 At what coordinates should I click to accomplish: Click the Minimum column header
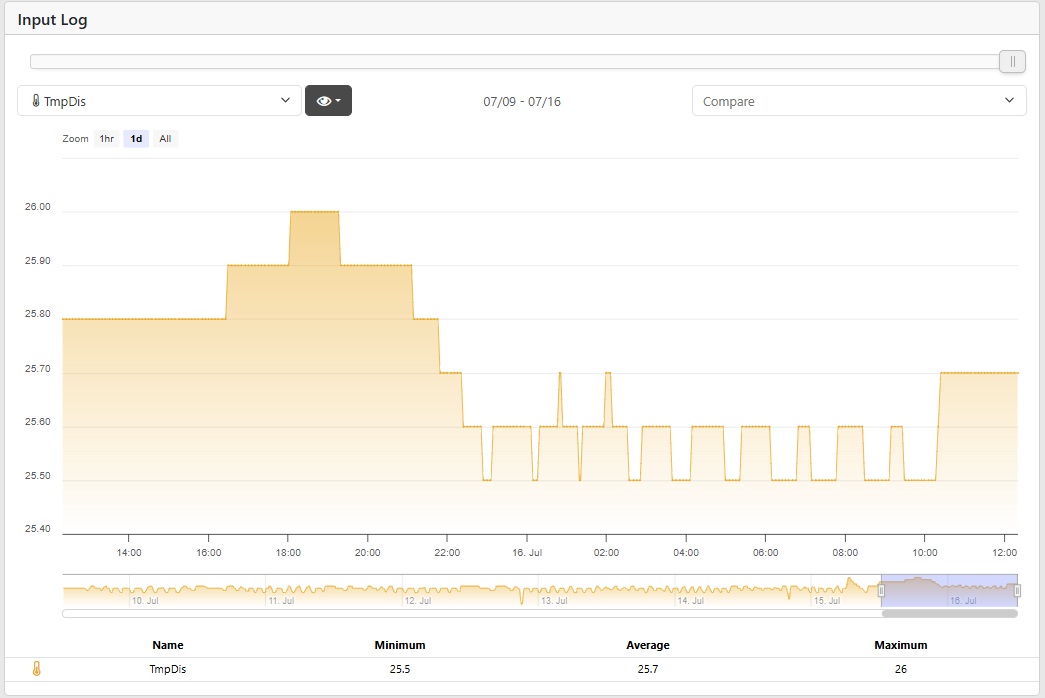coord(400,645)
